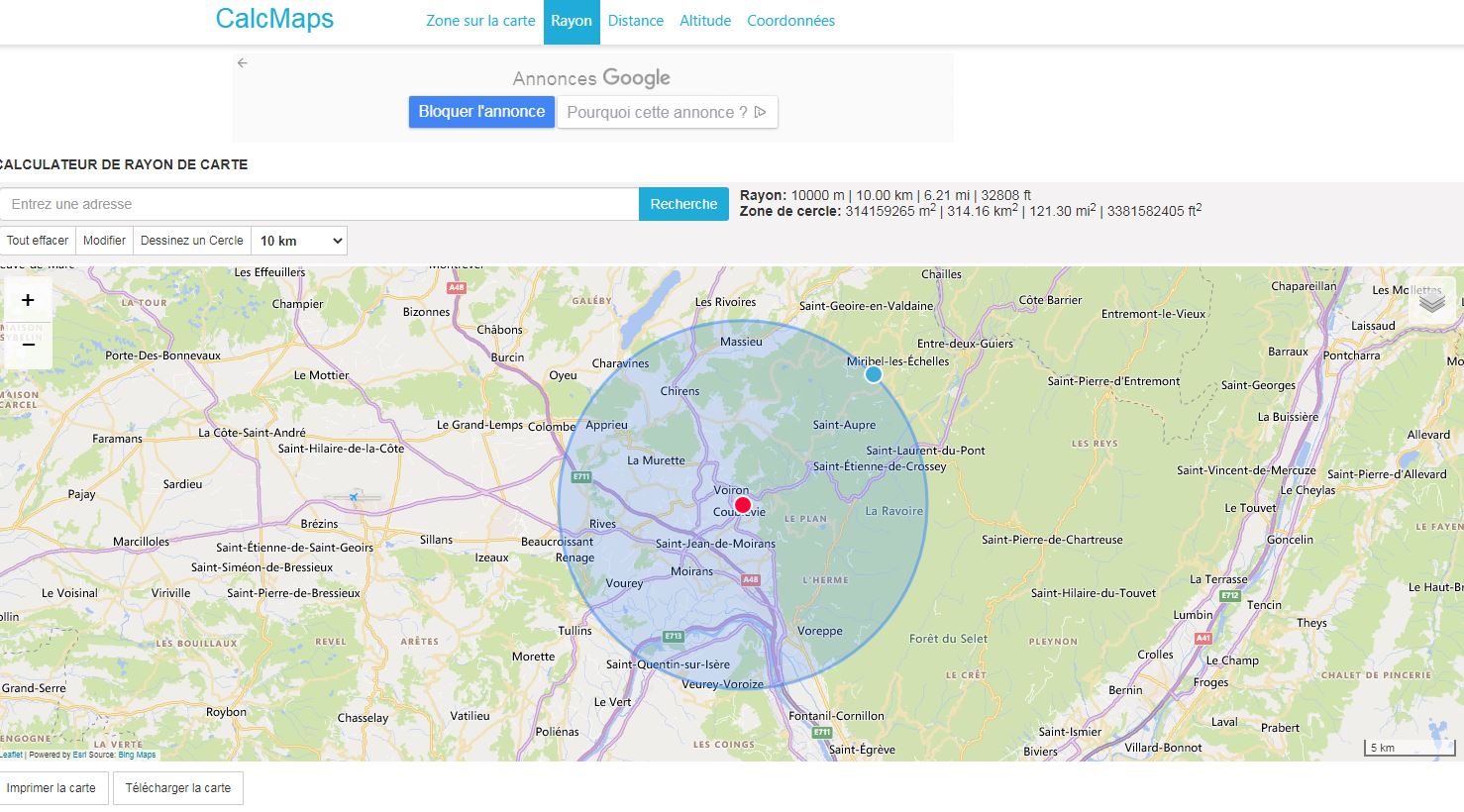Zoom in the map with plus button

[x=28, y=300]
